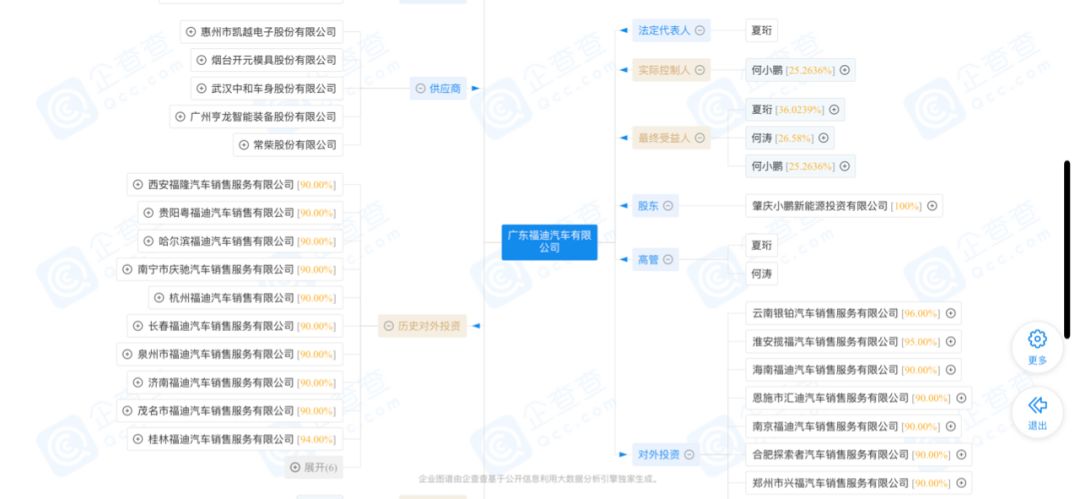Screen dimensions: 1080x499
Task: Select 夏珩 under 法定代表人
Action: (x=761, y=30)
